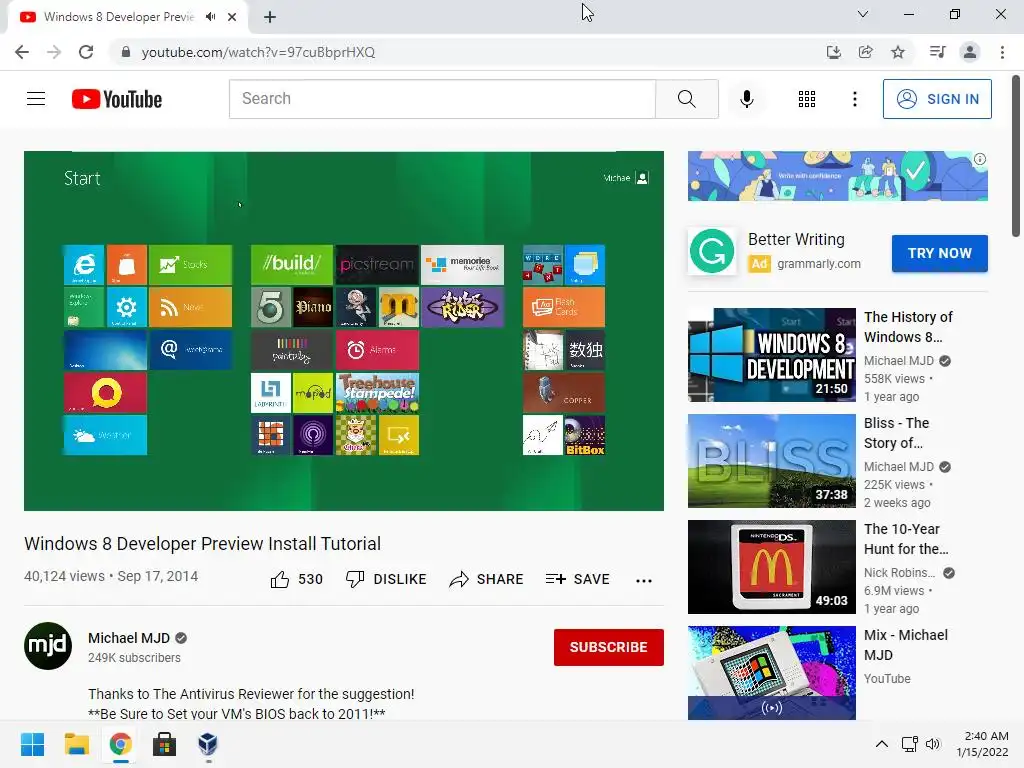Screen dimensions: 1024x768
Task: Click the search magnifier button
Action: (686, 99)
